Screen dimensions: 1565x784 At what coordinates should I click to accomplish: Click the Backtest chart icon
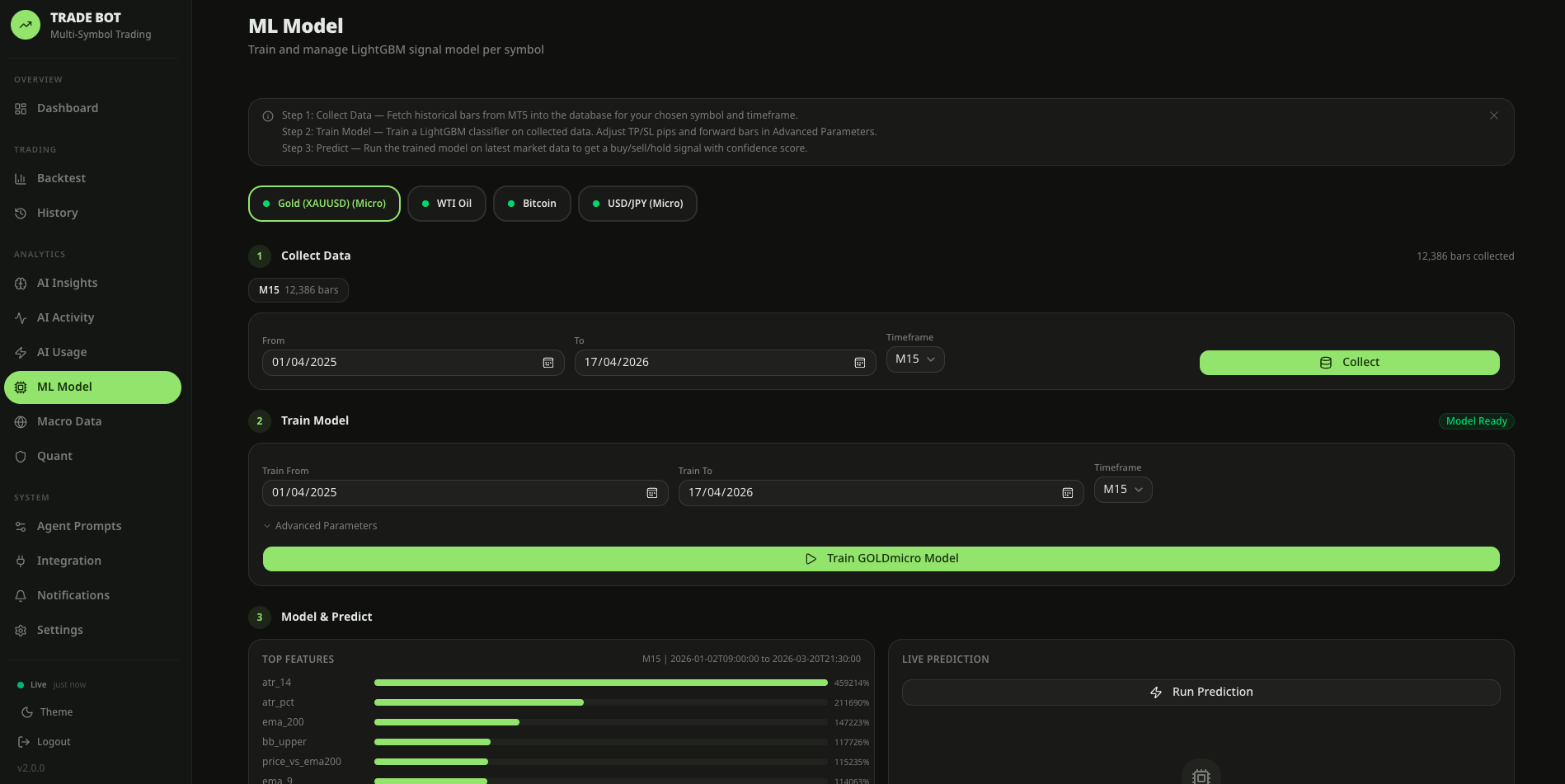tap(21, 179)
